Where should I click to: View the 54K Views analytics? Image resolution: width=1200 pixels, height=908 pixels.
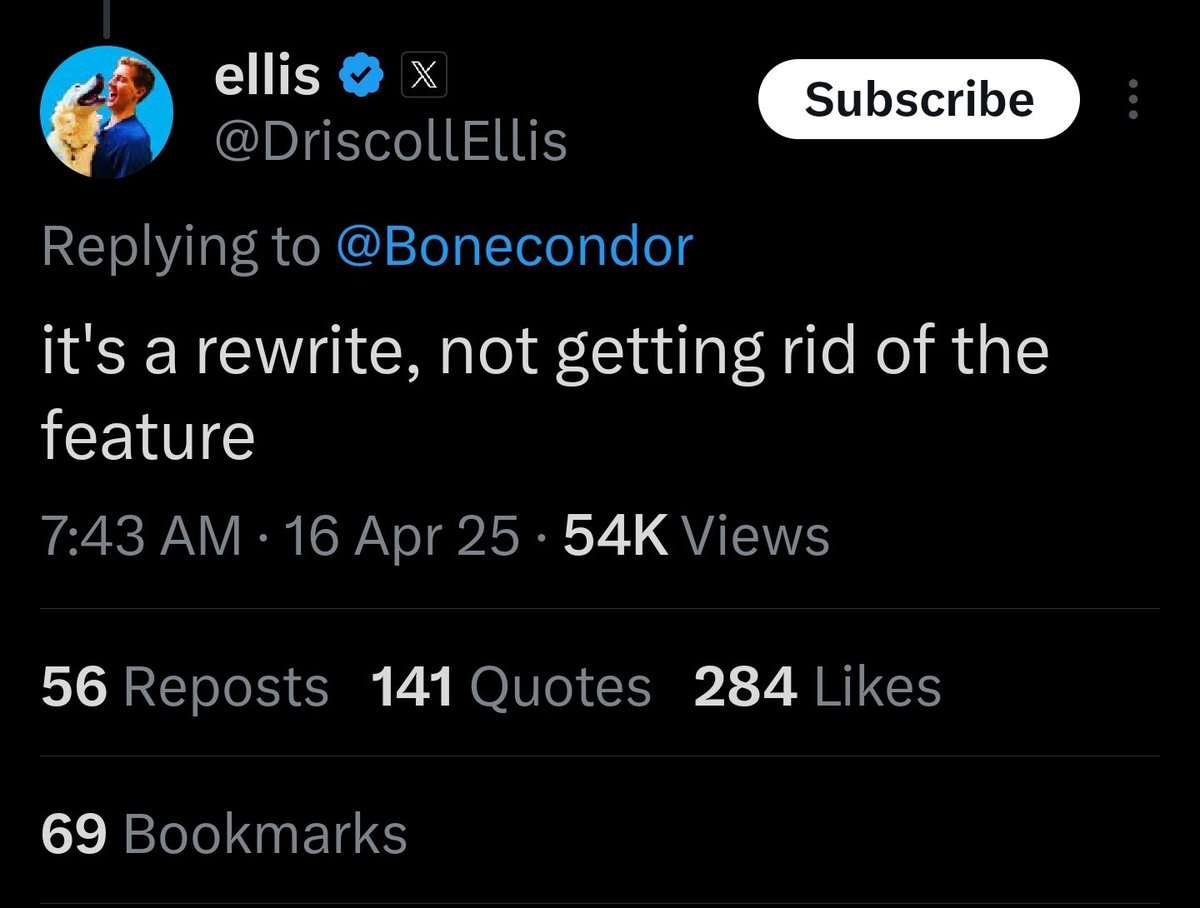(696, 537)
